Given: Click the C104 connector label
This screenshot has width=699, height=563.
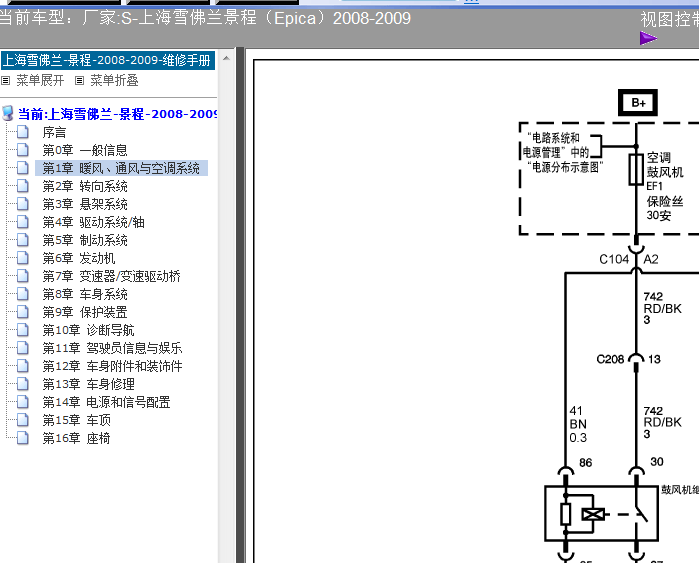Looking at the screenshot, I should 614,259.
